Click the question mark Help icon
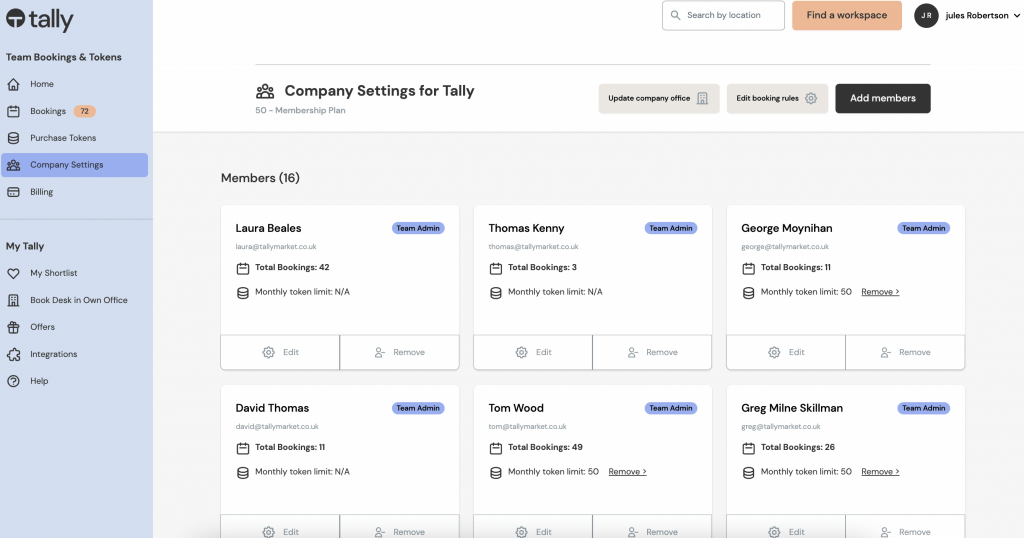Viewport: 1024px width, 538px height. [x=13, y=381]
